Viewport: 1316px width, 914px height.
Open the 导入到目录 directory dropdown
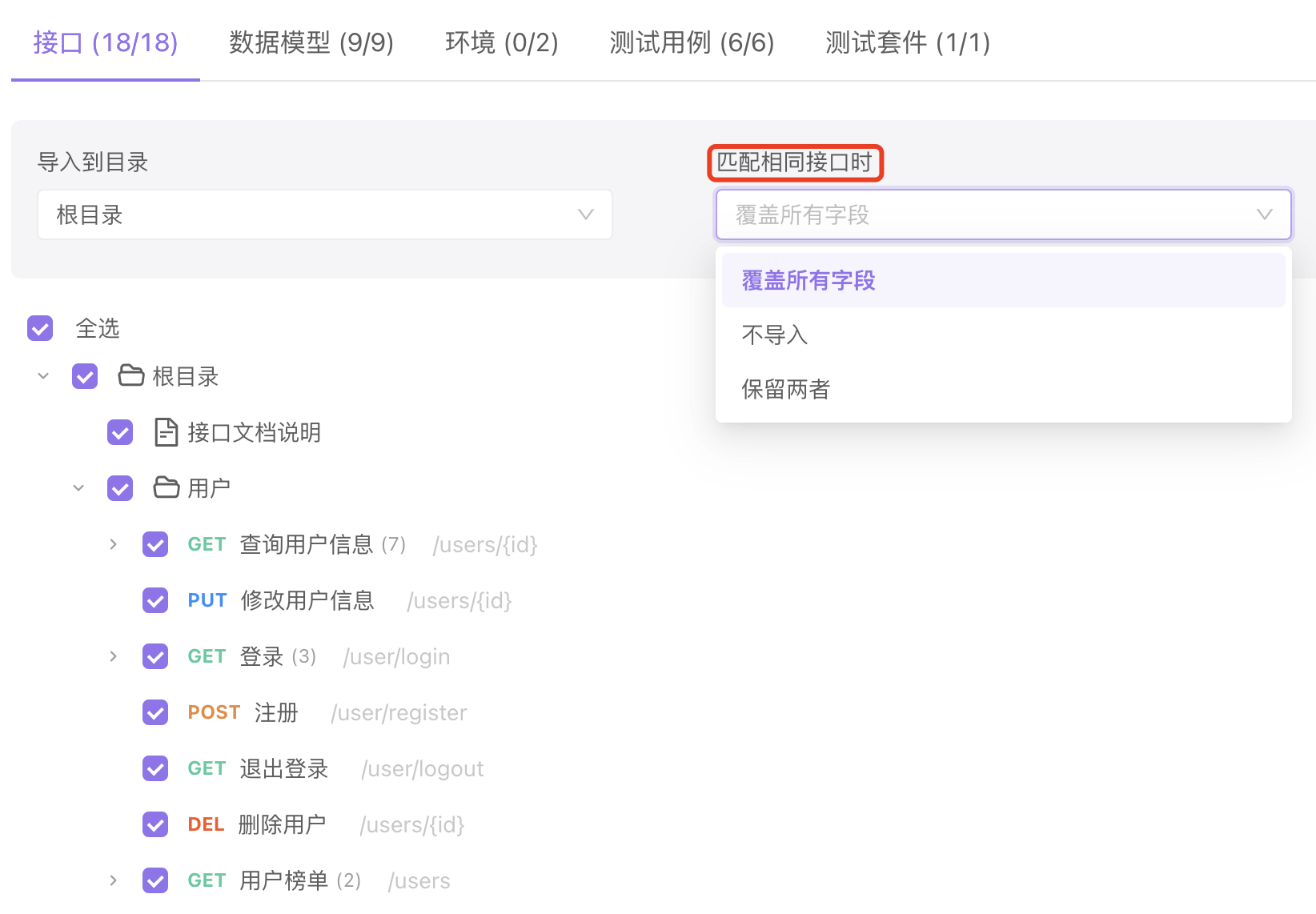point(325,214)
